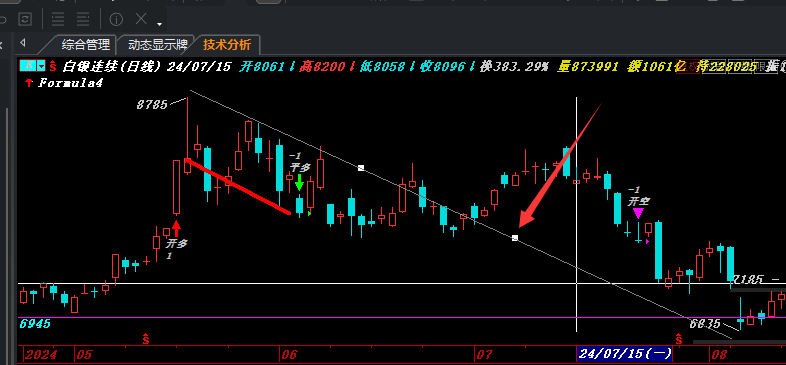Click the thick red line segment
Viewport: 786px width, 365px height.
click(238, 187)
